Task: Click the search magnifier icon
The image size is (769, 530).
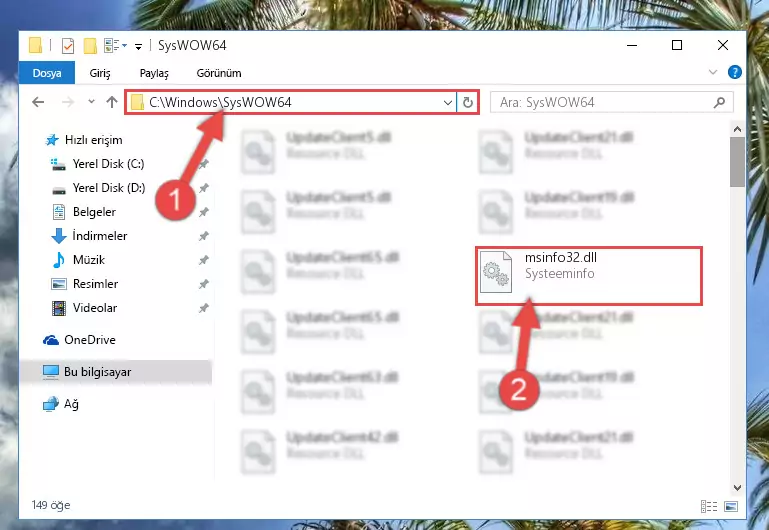Action: (719, 102)
